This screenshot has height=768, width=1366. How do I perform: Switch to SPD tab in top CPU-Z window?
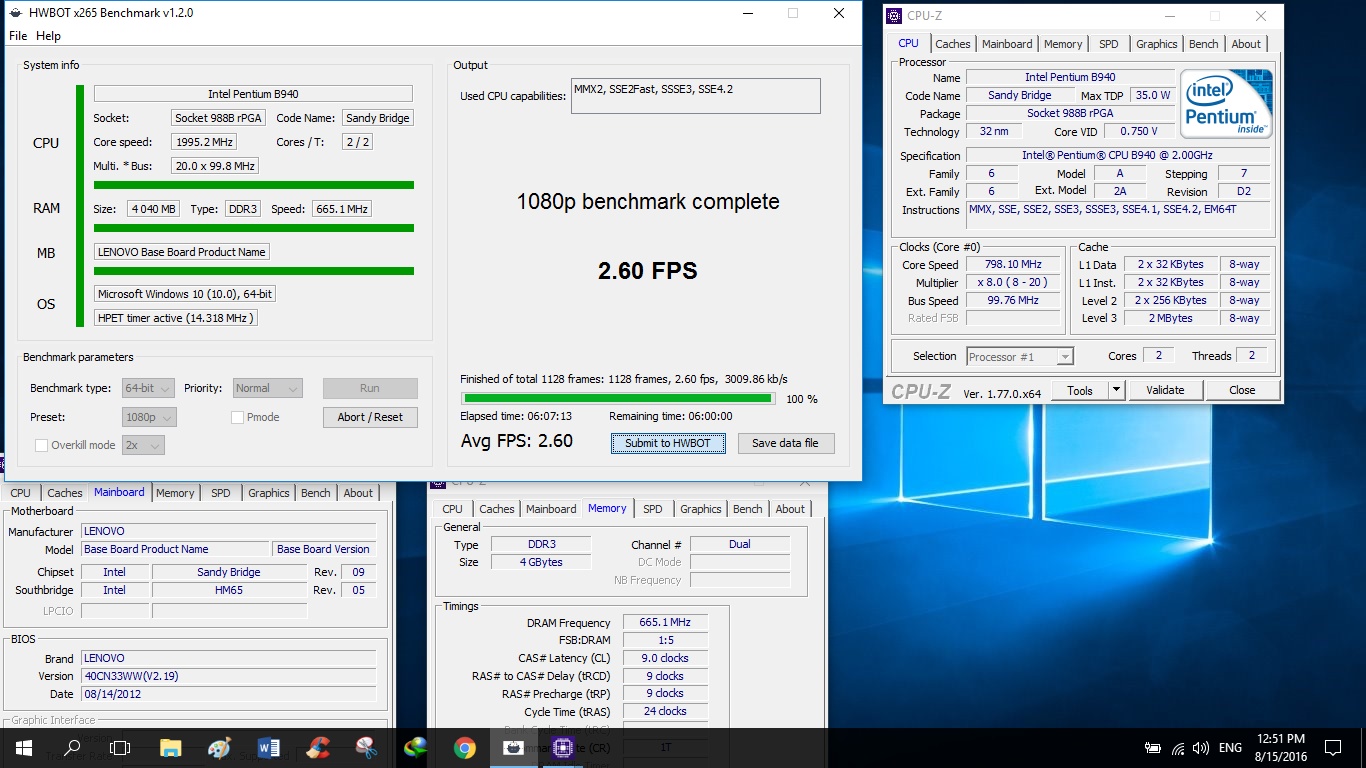tap(1109, 44)
